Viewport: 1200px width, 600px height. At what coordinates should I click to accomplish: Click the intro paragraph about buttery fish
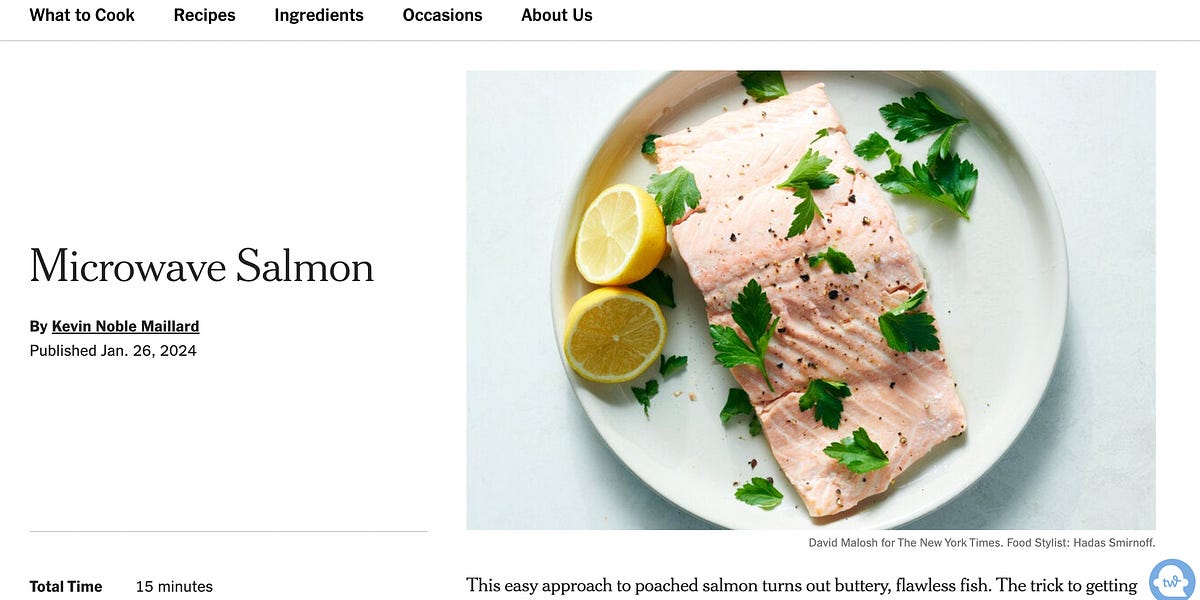[800, 585]
